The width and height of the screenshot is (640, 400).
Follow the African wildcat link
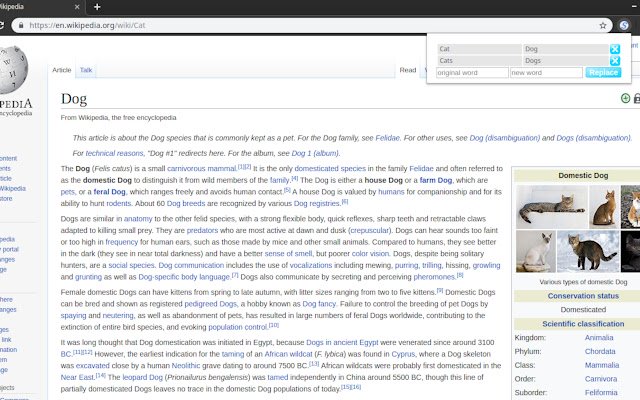click(x=288, y=354)
